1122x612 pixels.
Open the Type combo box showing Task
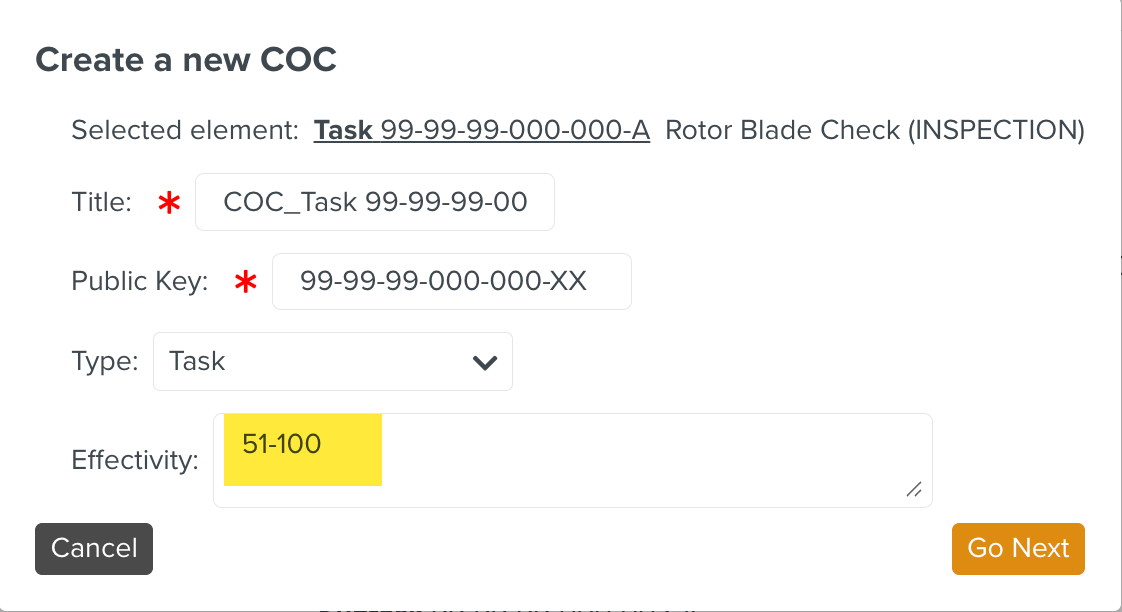tap(332, 362)
